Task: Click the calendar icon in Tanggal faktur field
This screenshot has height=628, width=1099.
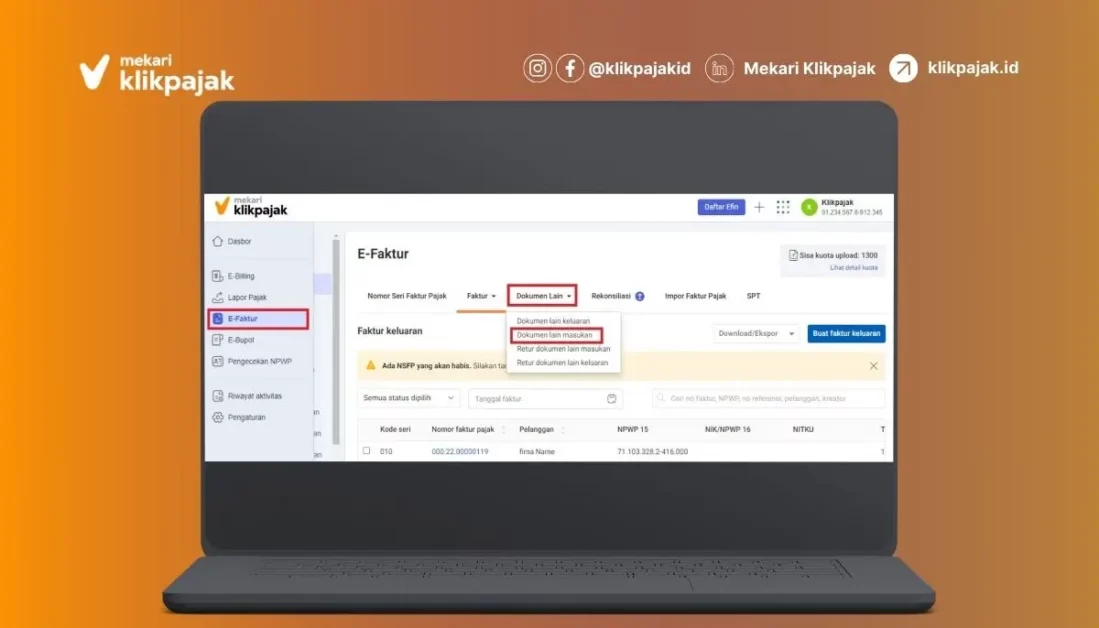Action: (611, 399)
